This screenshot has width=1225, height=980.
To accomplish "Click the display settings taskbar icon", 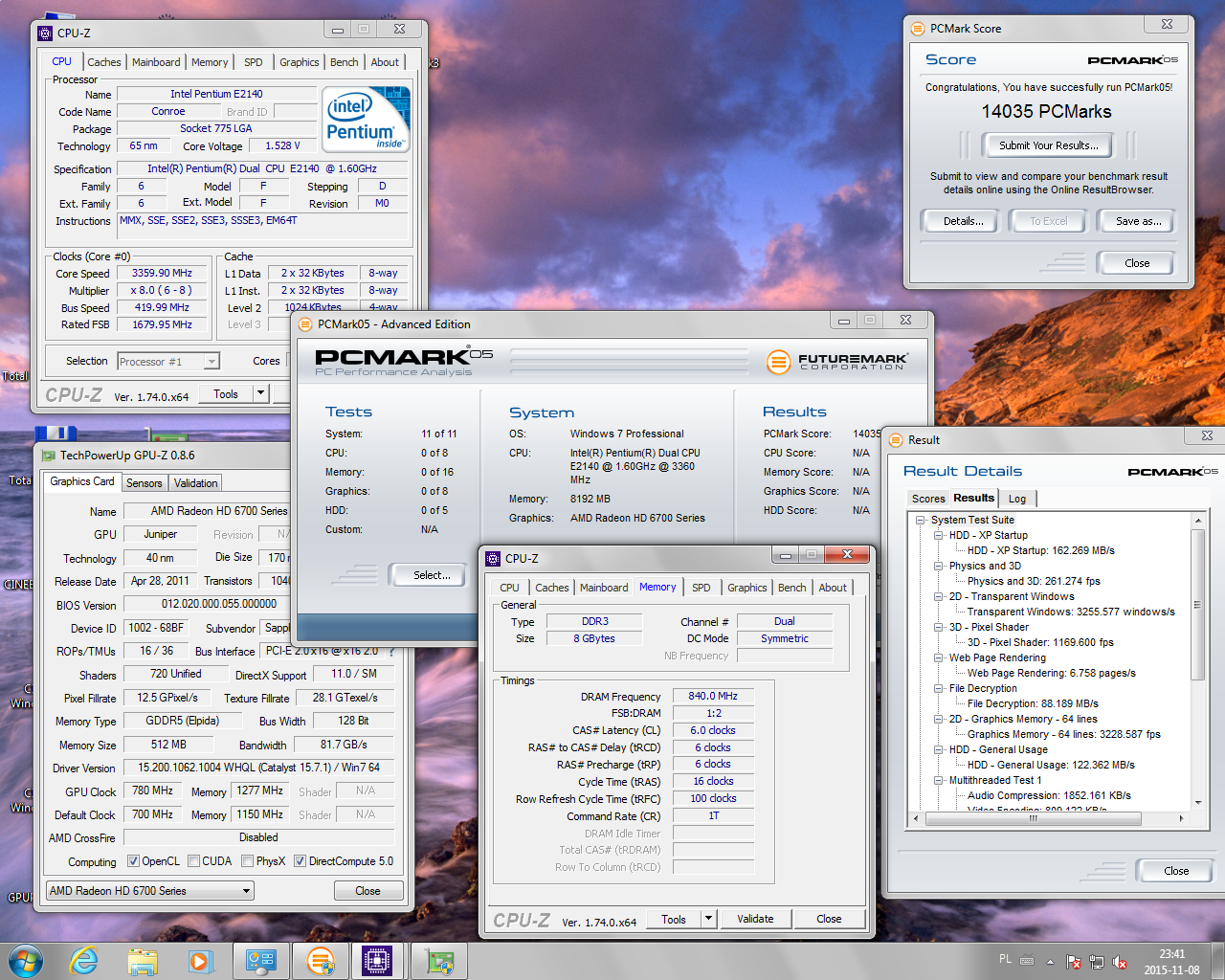I will [x=260, y=961].
